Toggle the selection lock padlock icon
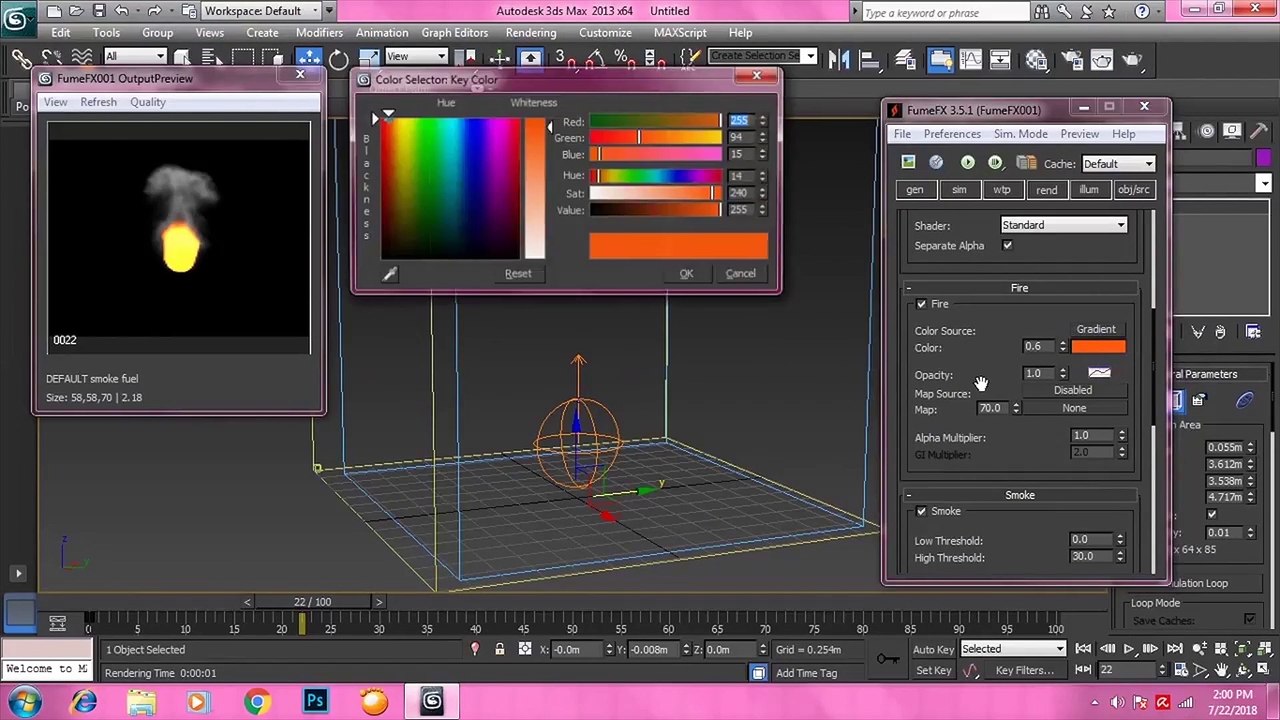The height and width of the screenshot is (720, 1280). point(500,649)
